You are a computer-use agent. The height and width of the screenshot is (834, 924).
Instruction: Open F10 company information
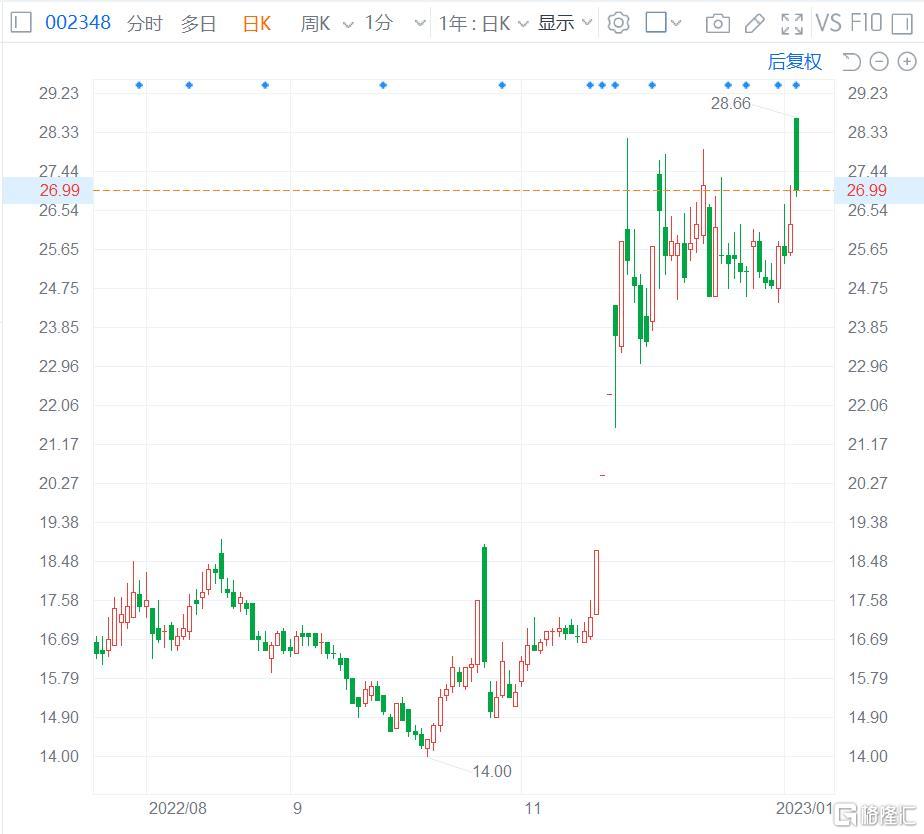[866, 23]
